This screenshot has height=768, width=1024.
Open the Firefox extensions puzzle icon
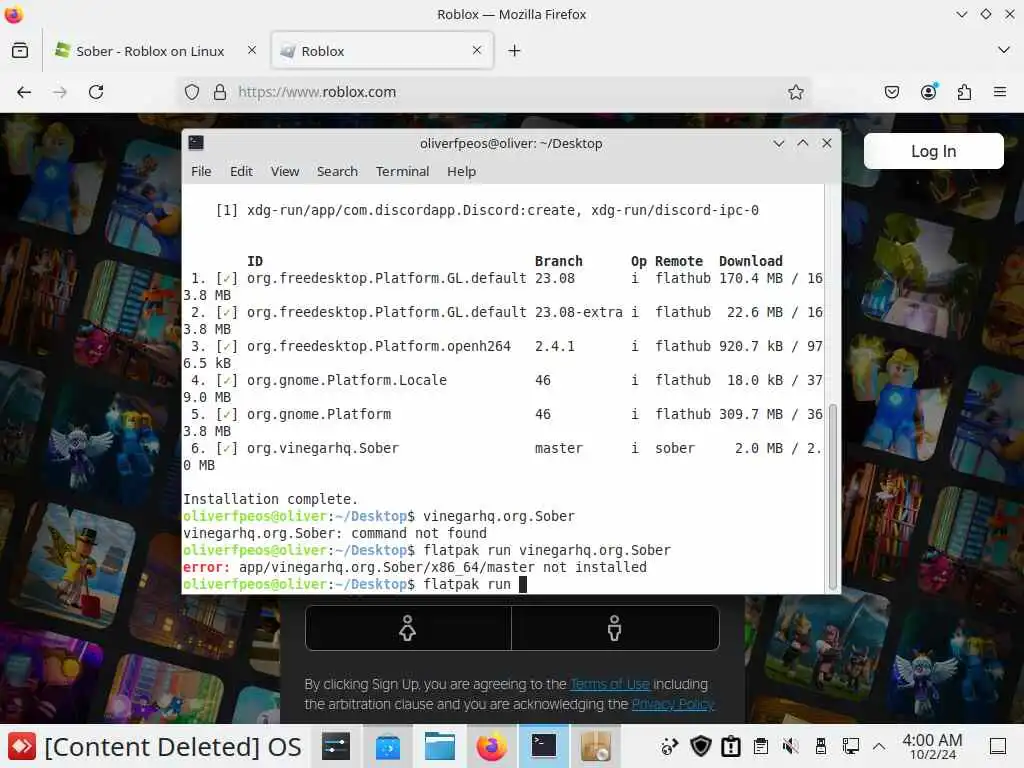(965, 92)
